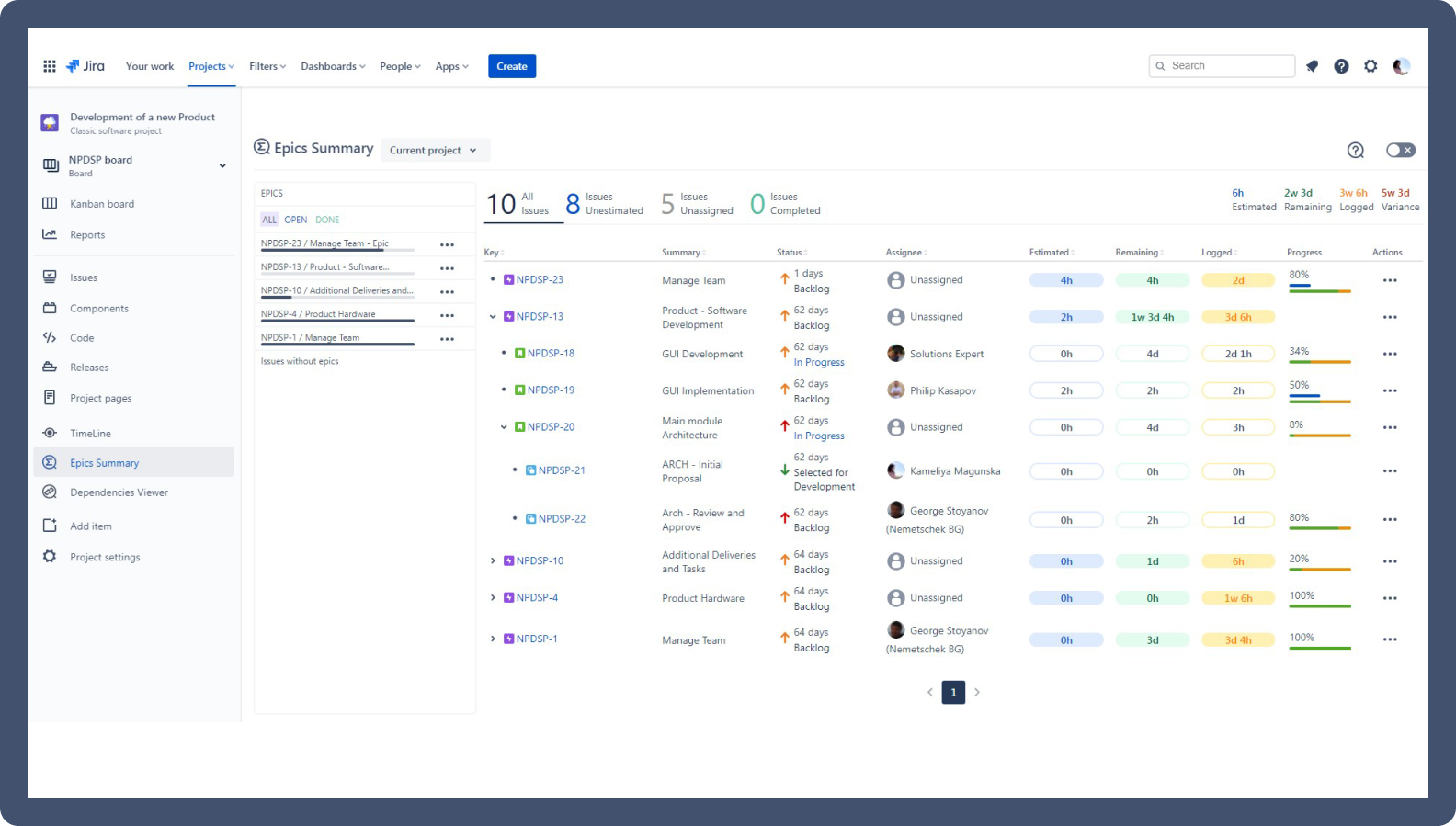The image size is (1456, 826).
Task: Show the 8 Issues Unestimated tab
Action: click(x=605, y=204)
